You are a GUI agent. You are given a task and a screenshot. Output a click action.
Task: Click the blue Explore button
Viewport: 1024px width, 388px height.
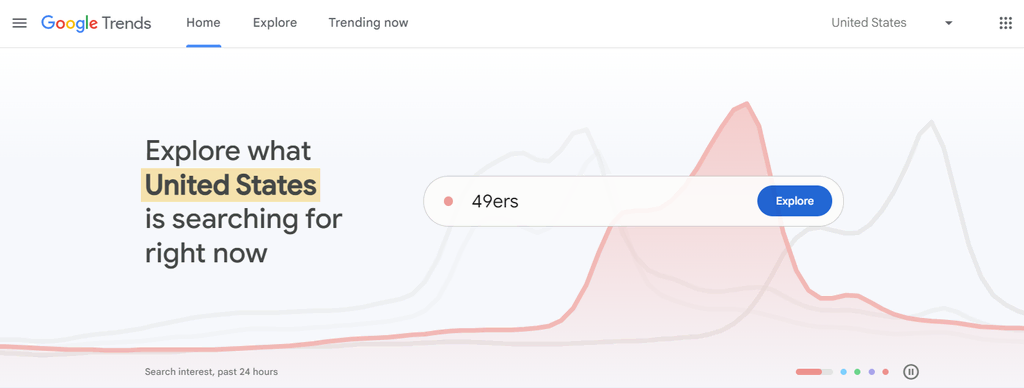point(795,201)
